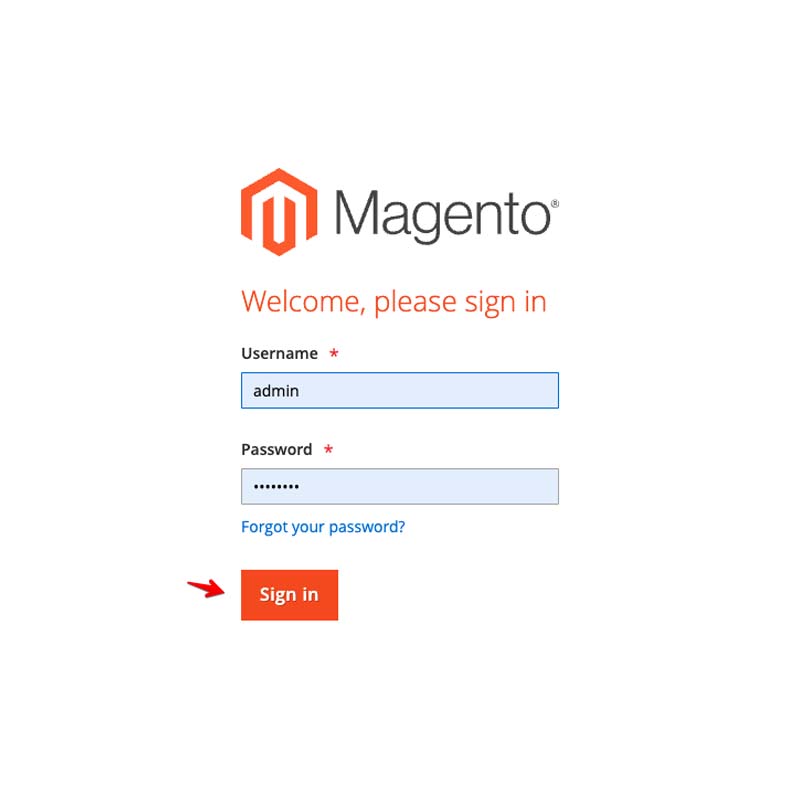This screenshot has height=800, width=800.
Task: Click the red asterisk next to Username
Action: coord(334,353)
